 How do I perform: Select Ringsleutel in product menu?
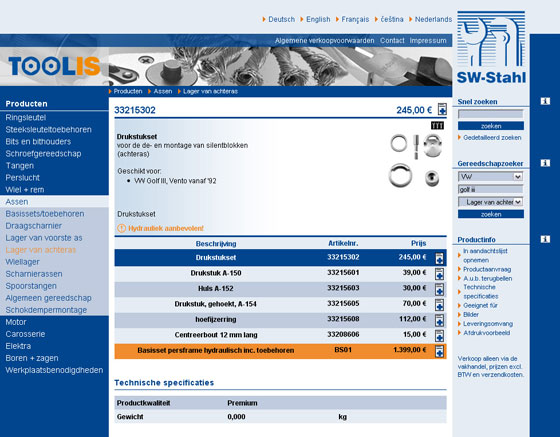point(25,117)
